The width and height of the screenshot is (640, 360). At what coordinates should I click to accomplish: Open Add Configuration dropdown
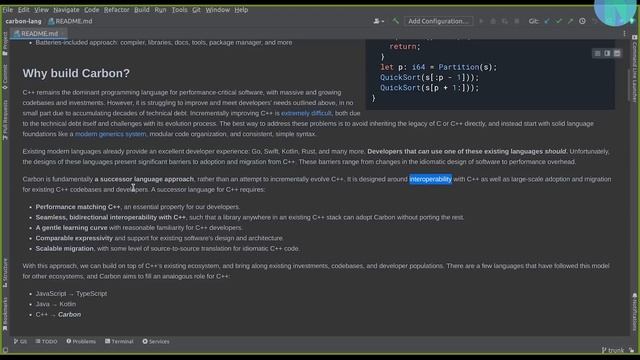(438, 21)
